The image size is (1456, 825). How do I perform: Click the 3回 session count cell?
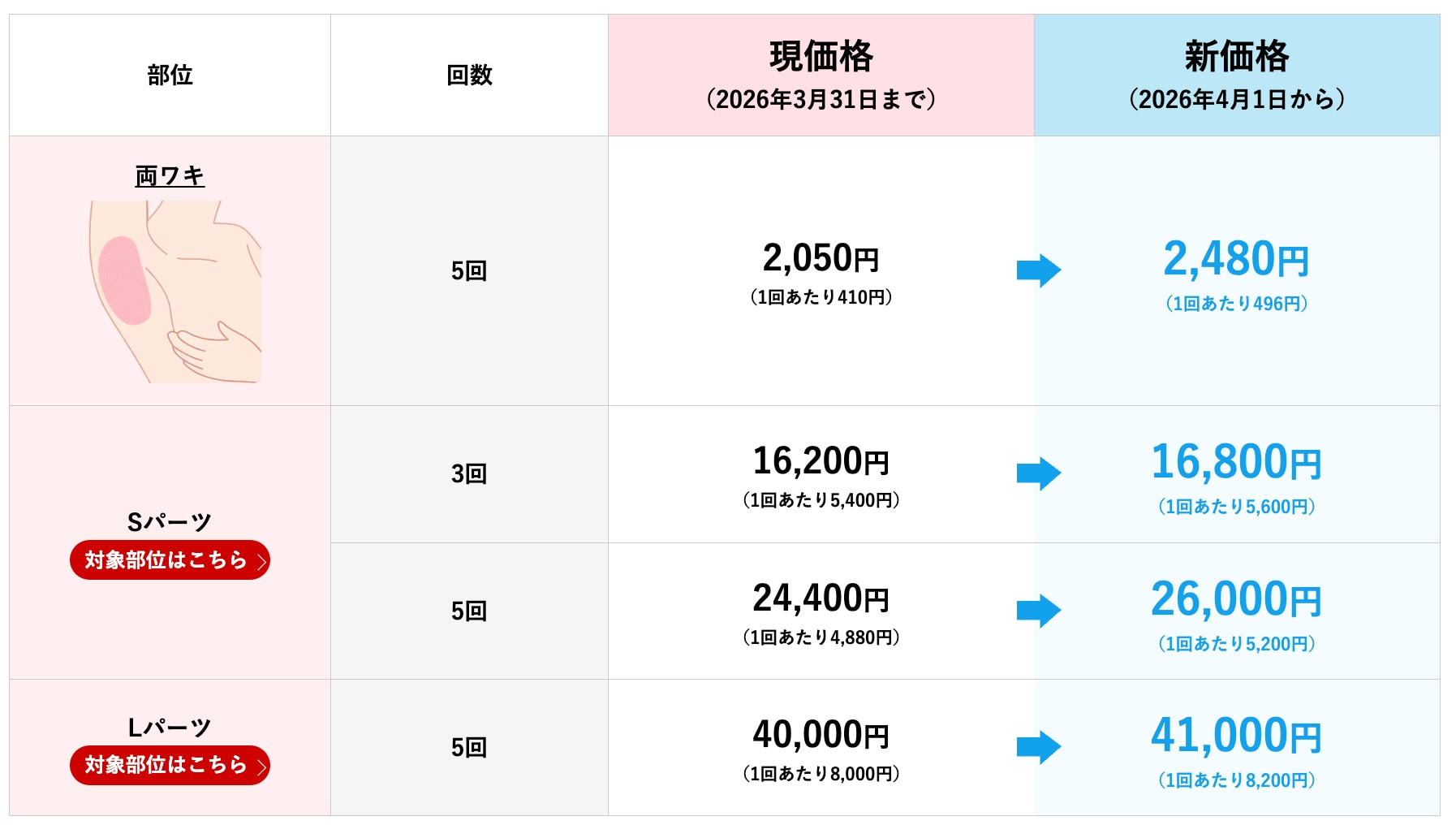[x=468, y=473]
